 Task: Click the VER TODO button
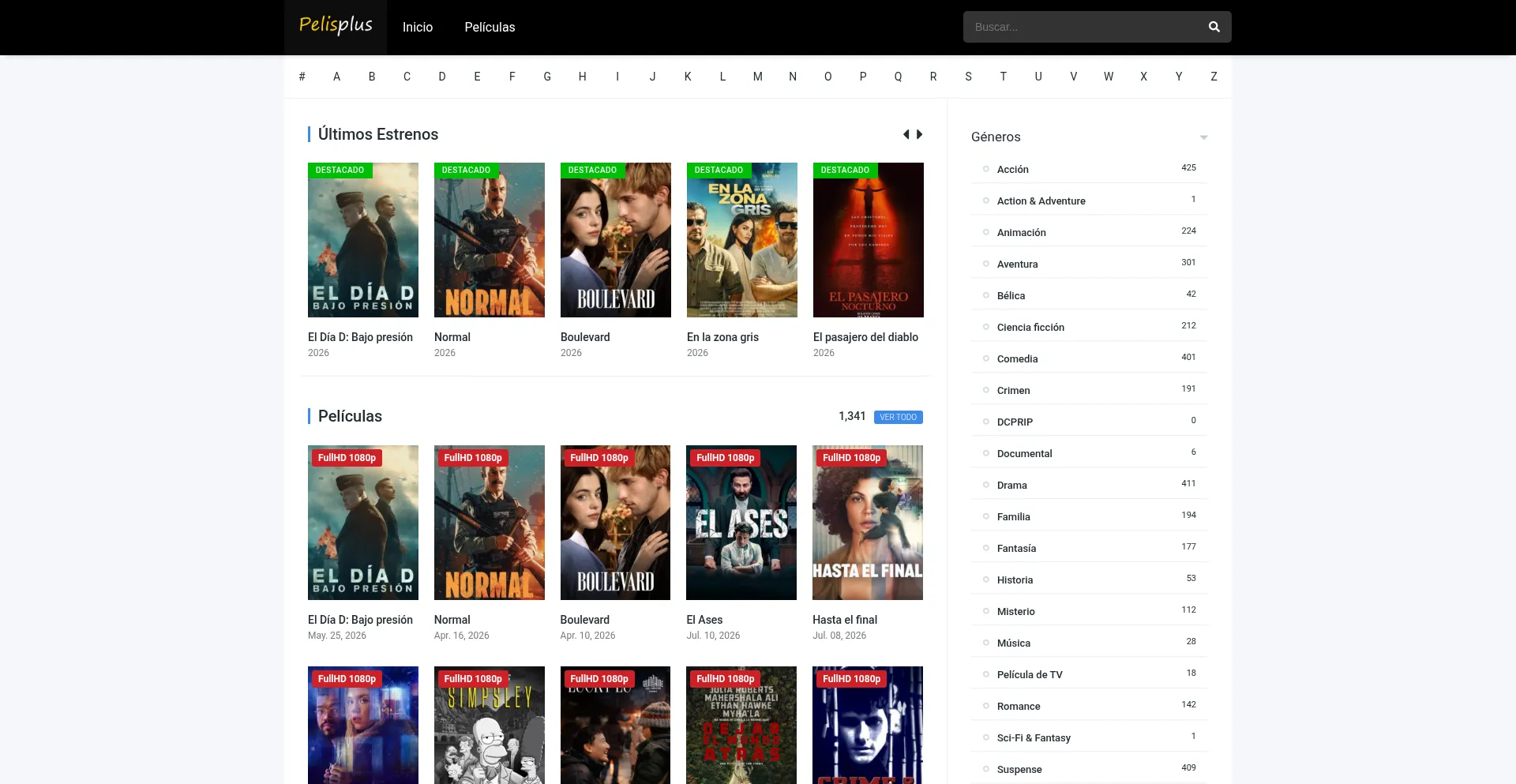tap(899, 417)
